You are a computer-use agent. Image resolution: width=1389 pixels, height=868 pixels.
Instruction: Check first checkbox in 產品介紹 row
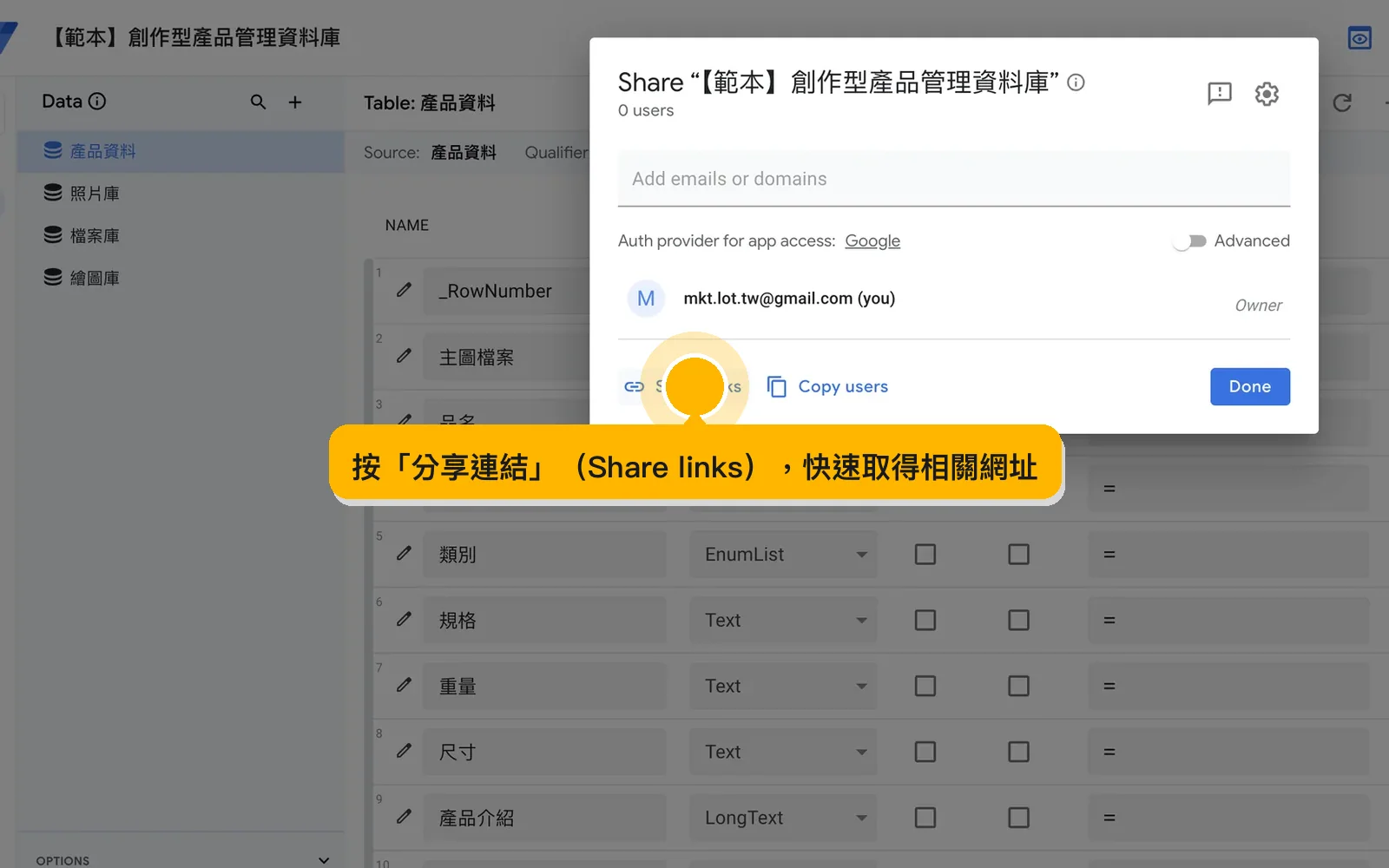925,819
